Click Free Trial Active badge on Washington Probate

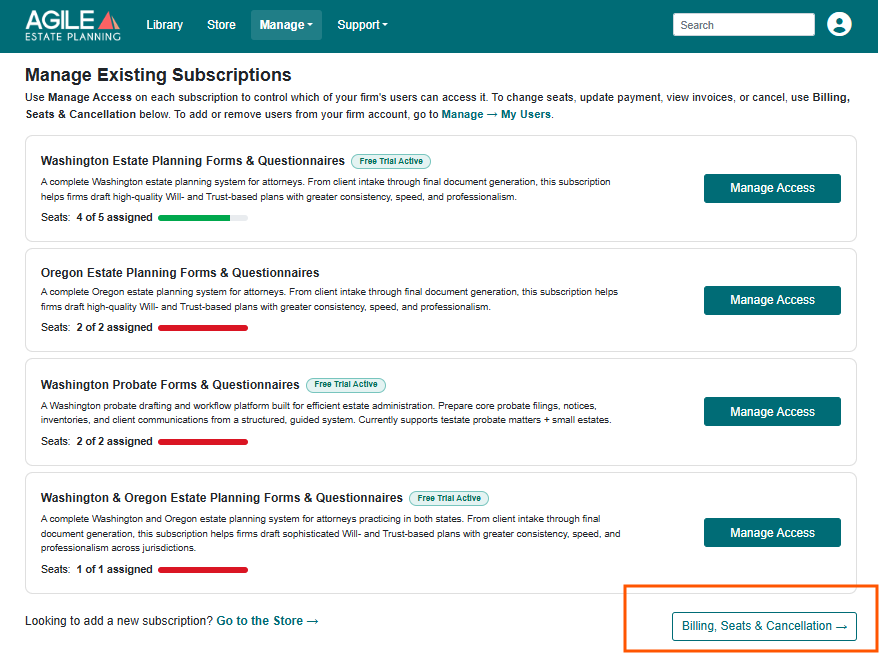346,385
